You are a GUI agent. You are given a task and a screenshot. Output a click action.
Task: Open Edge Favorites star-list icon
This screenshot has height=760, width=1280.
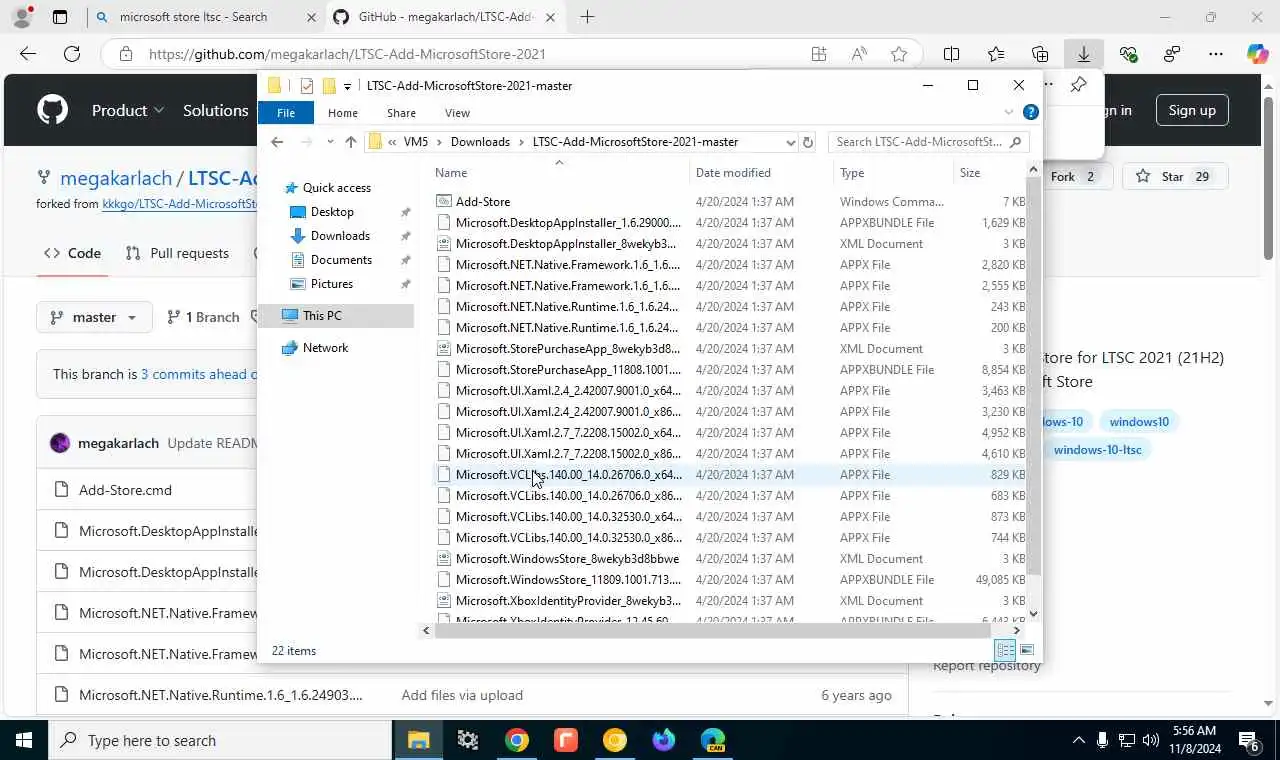click(996, 54)
